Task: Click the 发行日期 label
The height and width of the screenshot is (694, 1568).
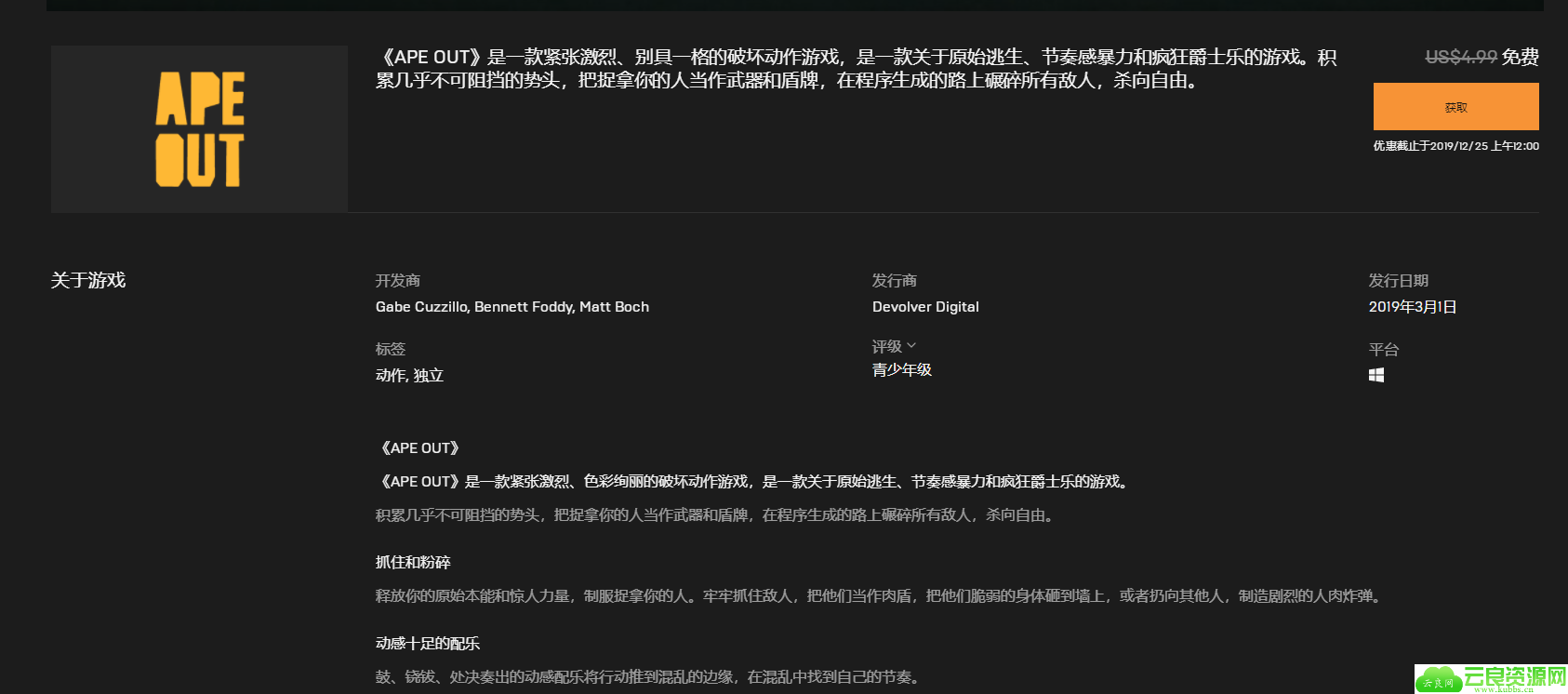Action: (1399, 281)
